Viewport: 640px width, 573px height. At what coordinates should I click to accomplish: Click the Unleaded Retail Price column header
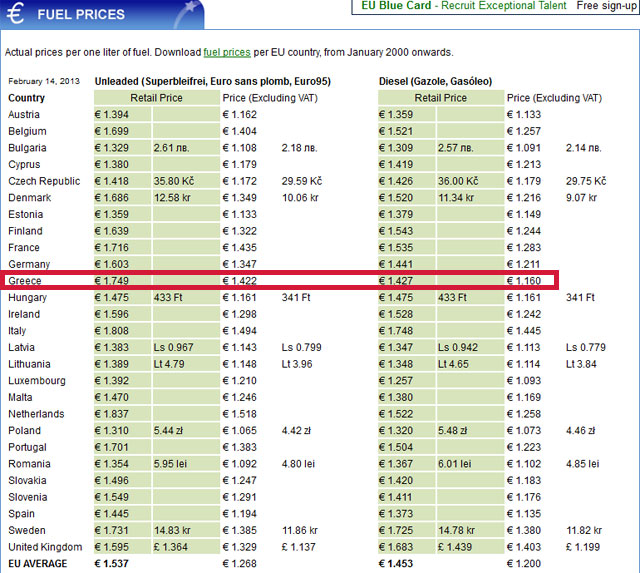click(x=157, y=98)
